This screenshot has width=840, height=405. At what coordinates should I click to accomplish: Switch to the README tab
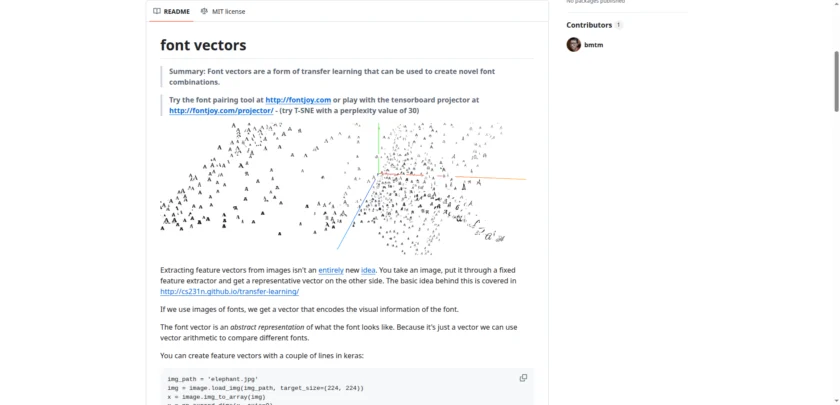(x=171, y=12)
